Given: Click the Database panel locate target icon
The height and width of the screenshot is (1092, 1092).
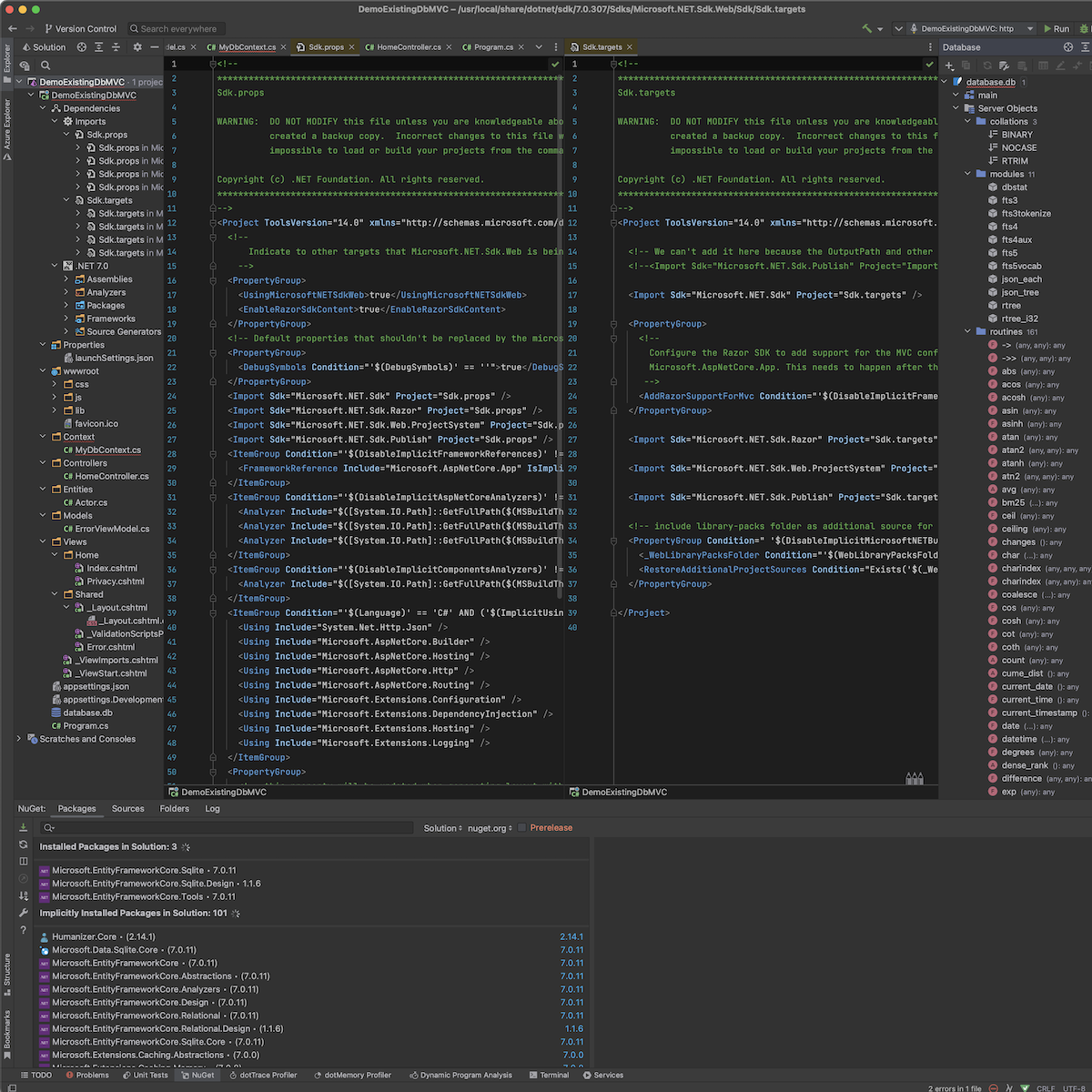Looking at the screenshot, I should pos(1068,46).
